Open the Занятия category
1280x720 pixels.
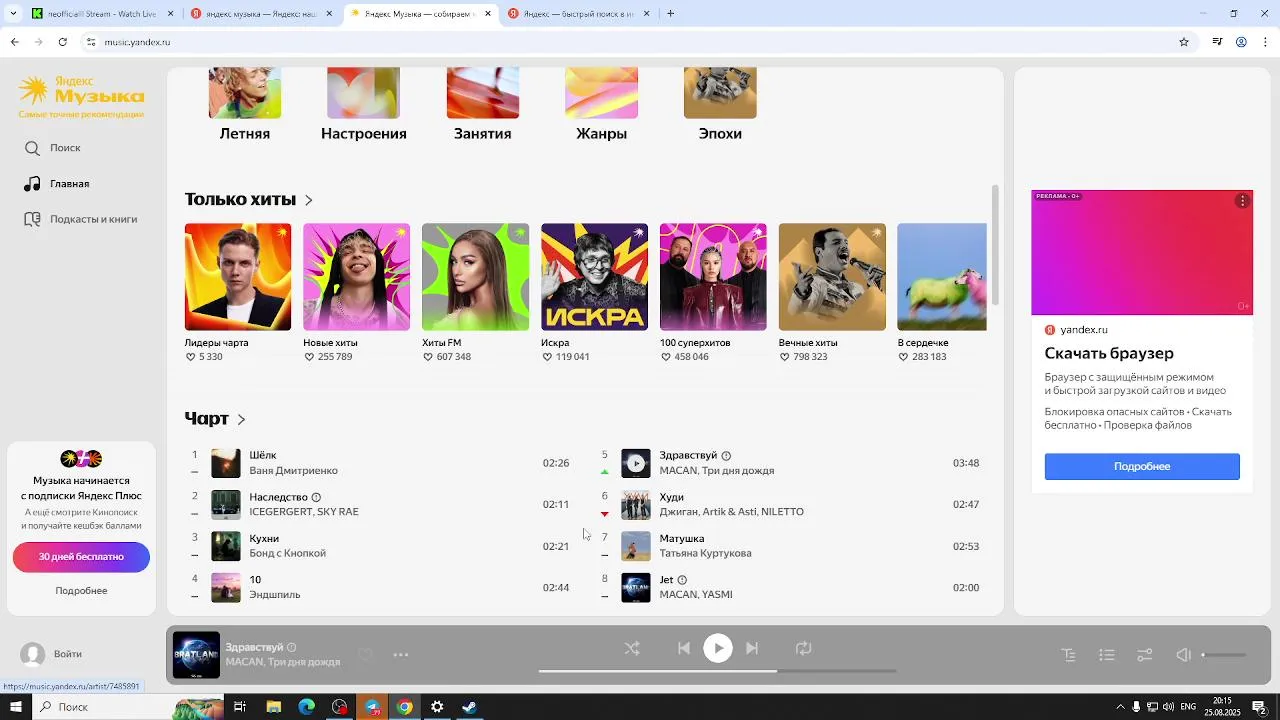(x=483, y=105)
